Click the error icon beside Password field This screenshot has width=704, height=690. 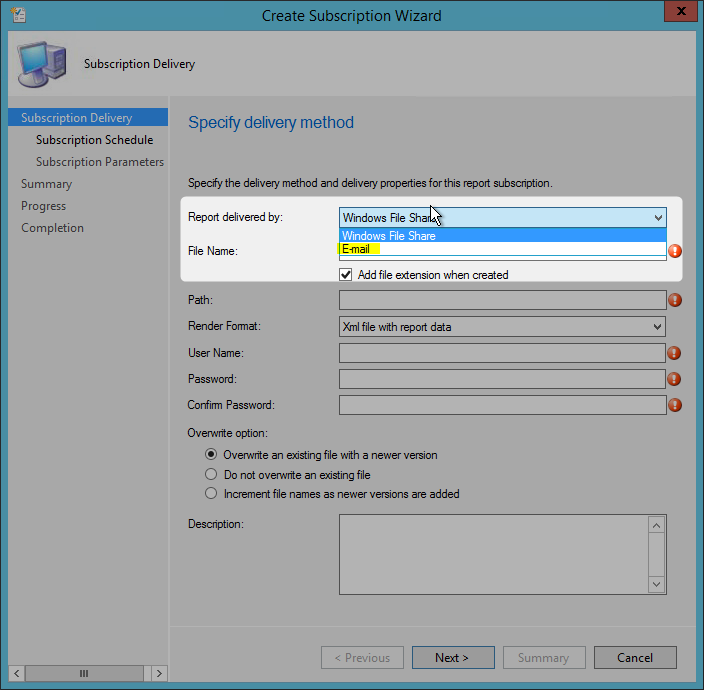click(x=674, y=379)
